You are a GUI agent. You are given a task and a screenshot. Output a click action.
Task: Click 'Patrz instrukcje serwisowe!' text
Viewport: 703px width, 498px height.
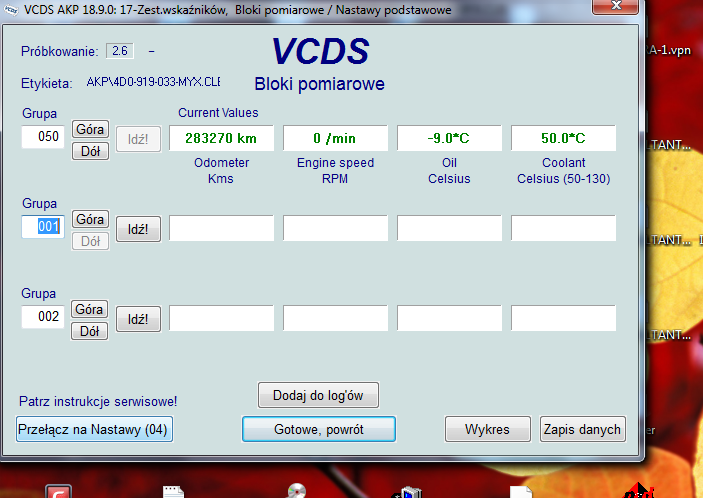click(x=98, y=401)
